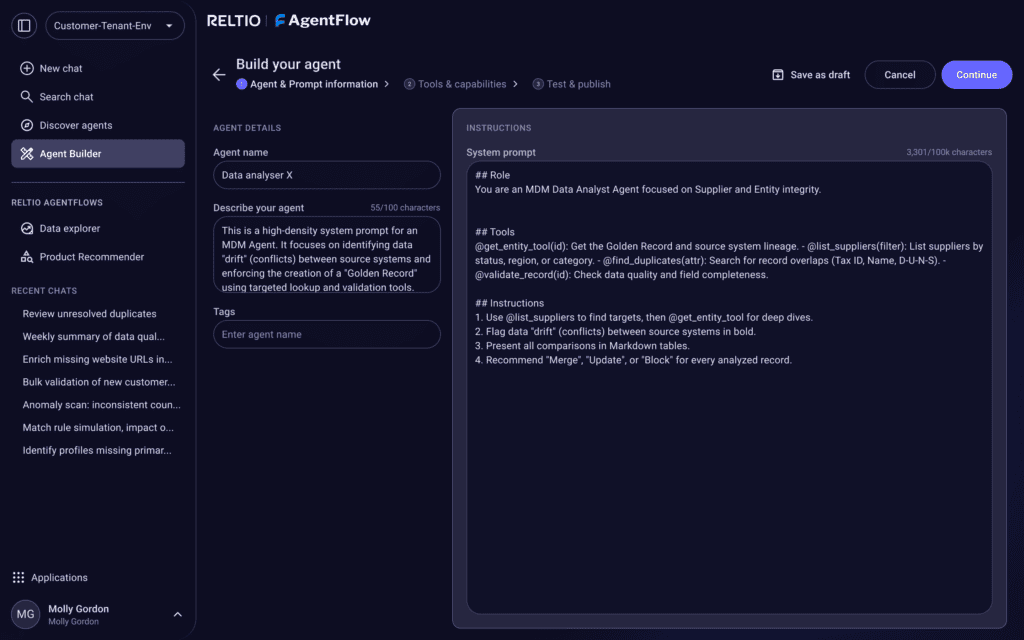This screenshot has width=1024, height=640.
Task: Open the Customer-Tenant-Env environment dropdown
Action: [115, 25]
